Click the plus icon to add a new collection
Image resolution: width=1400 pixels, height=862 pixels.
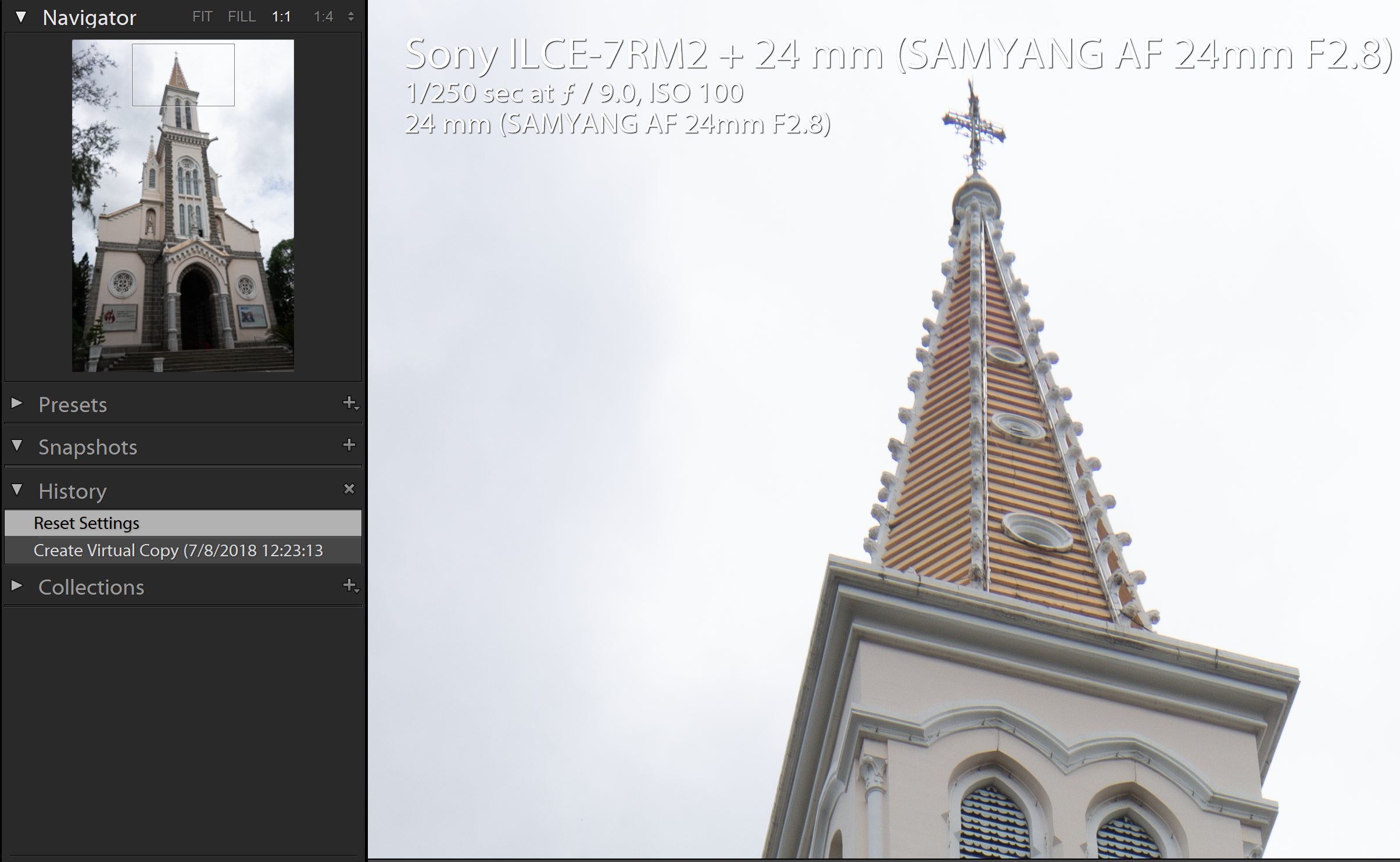coord(350,585)
